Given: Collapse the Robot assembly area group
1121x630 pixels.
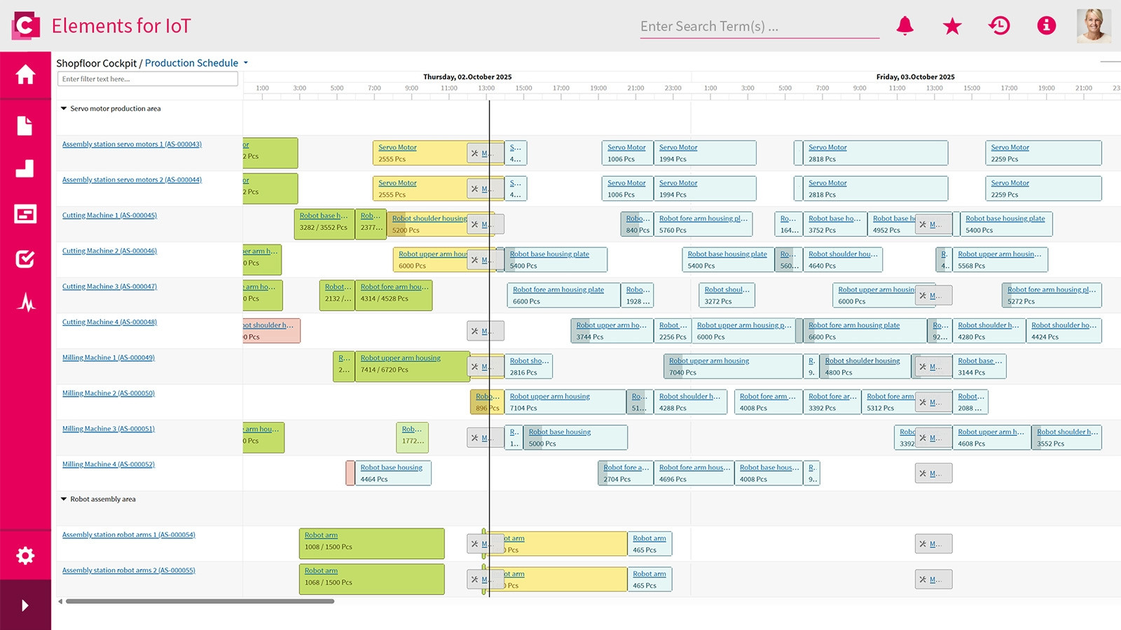Looking at the screenshot, I should click(x=64, y=499).
